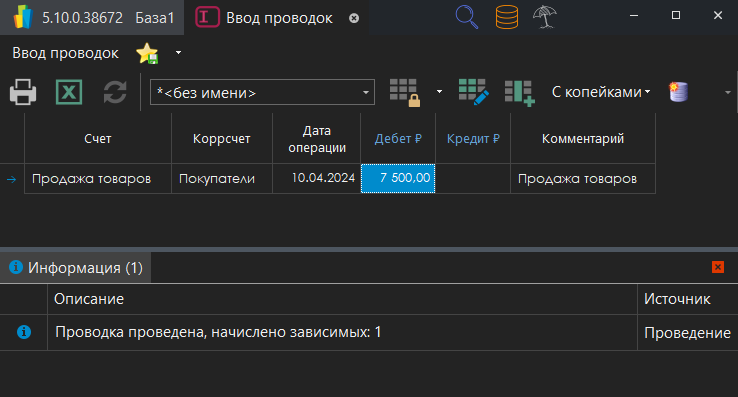Select the Продажа товаров comment cell
This screenshot has width=738, height=397.
pyautogui.click(x=583, y=178)
